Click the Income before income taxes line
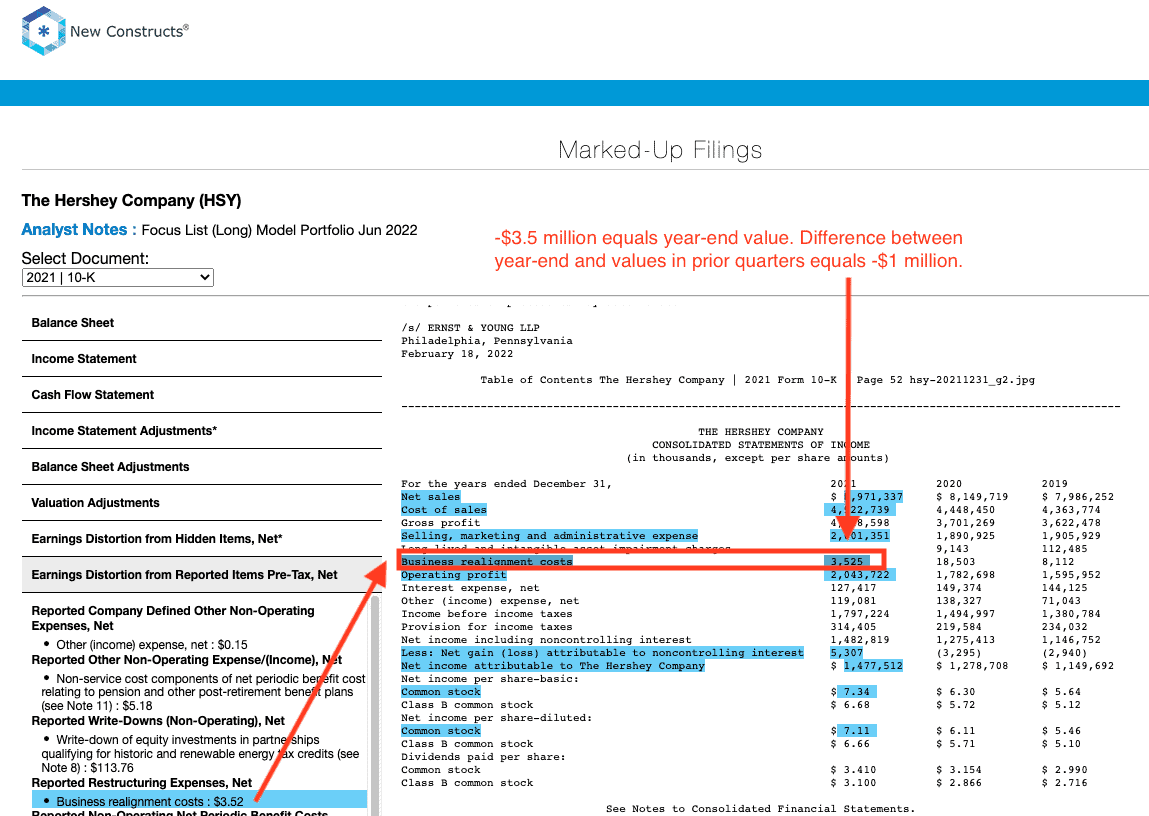Viewport: 1149px width, 816px height. click(x=487, y=614)
